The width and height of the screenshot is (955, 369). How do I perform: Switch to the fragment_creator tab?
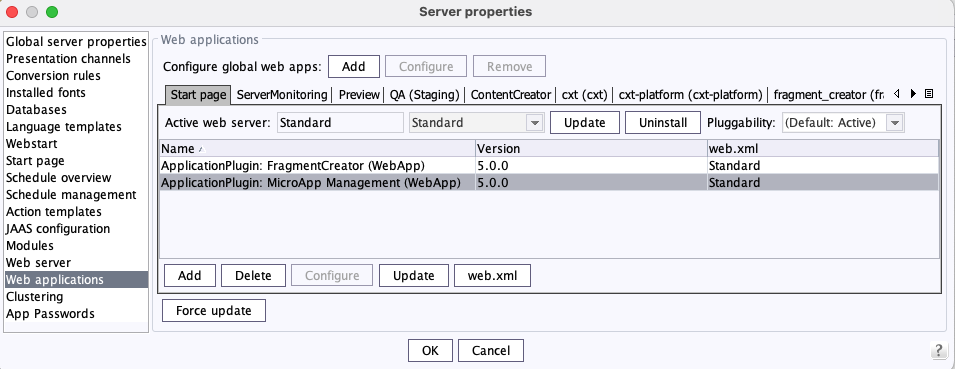827,95
